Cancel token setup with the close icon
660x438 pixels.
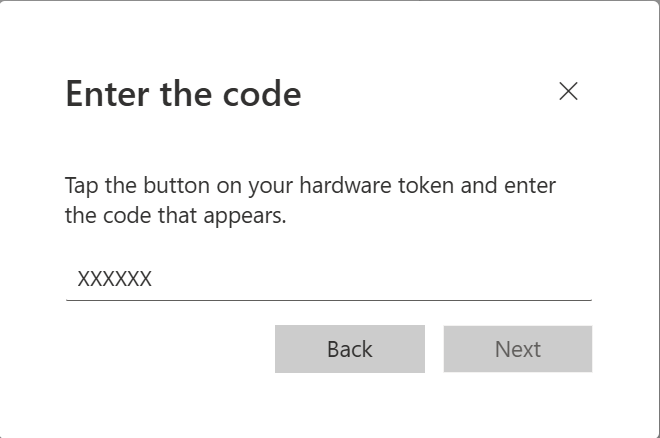tap(568, 91)
